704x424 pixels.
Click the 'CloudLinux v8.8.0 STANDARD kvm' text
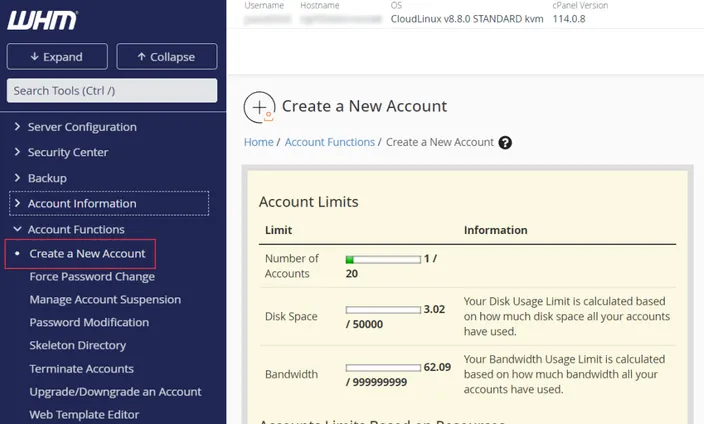(467, 19)
